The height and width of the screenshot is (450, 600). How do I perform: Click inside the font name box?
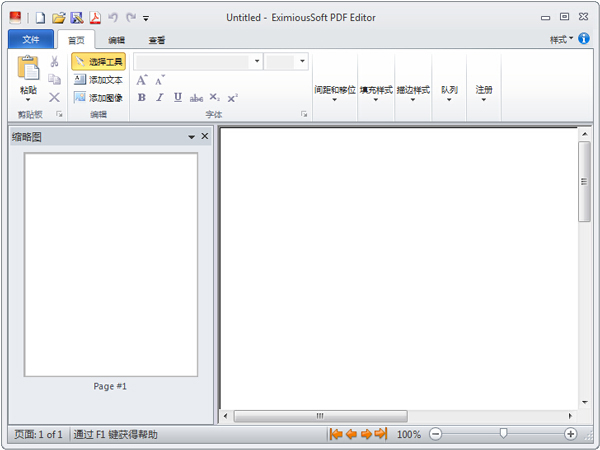coord(193,61)
